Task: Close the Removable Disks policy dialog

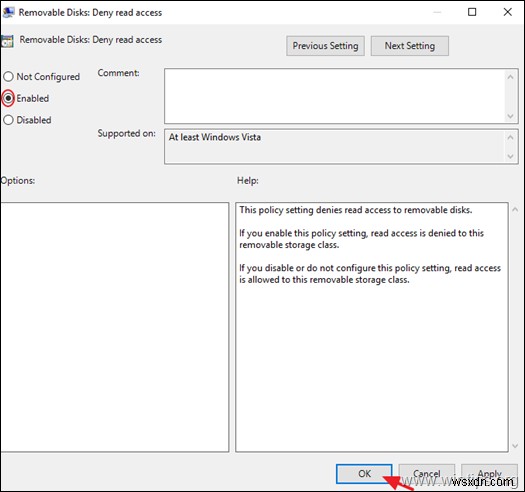Action: (x=508, y=12)
